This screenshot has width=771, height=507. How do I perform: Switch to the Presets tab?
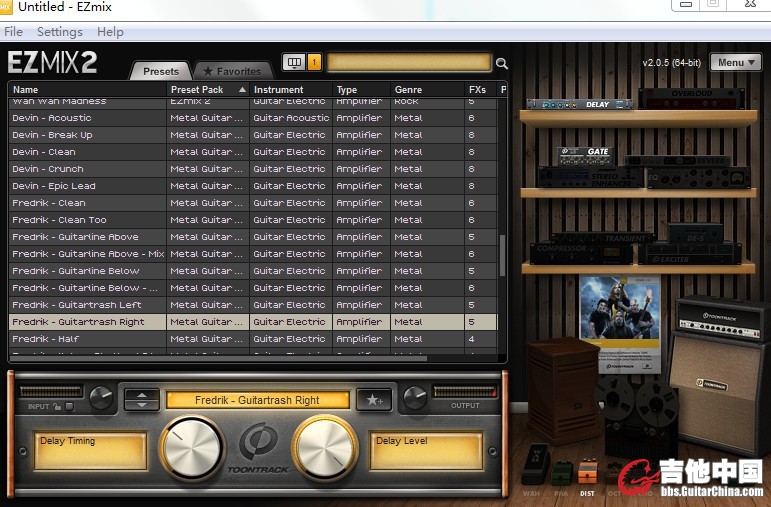[x=161, y=71]
